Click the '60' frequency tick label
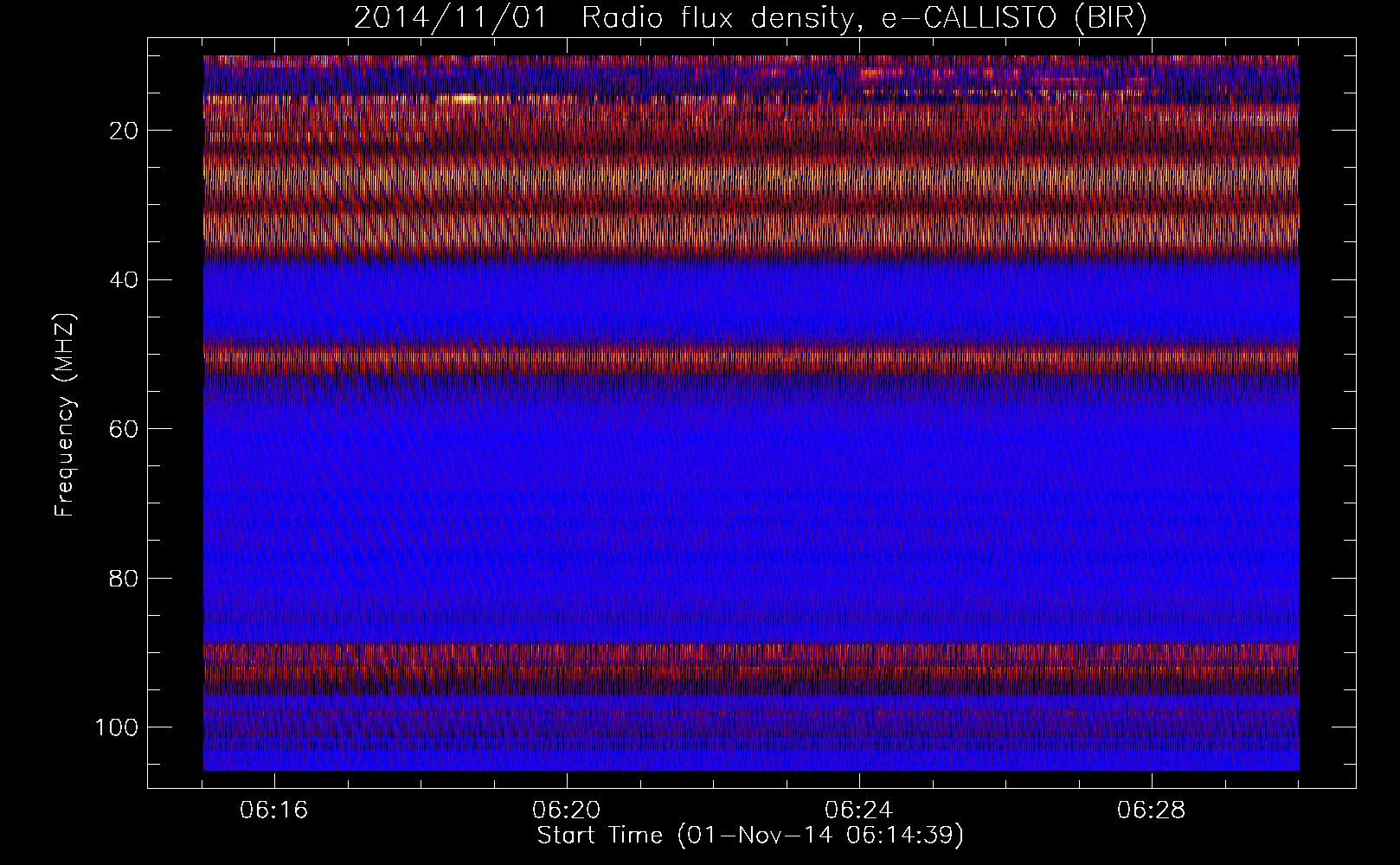The width and height of the screenshot is (1400, 865). (x=125, y=429)
